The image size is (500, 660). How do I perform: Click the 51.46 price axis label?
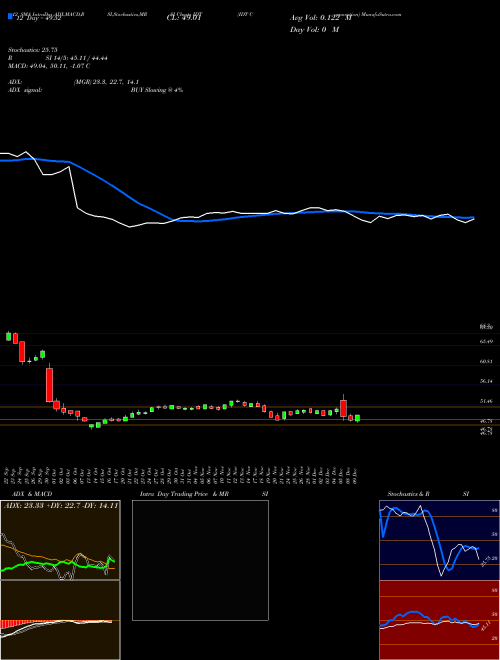click(486, 402)
